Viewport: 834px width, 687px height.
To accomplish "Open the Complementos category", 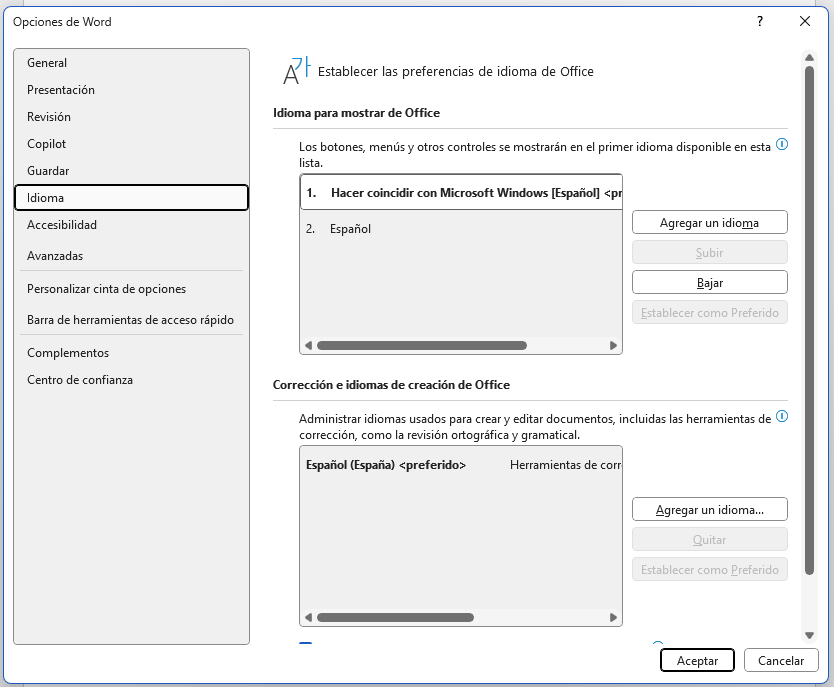I will [x=131, y=353].
